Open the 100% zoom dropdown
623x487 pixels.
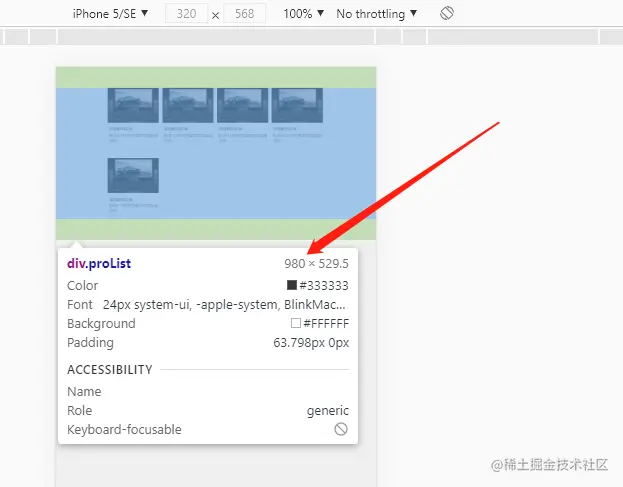coord(304,14)
